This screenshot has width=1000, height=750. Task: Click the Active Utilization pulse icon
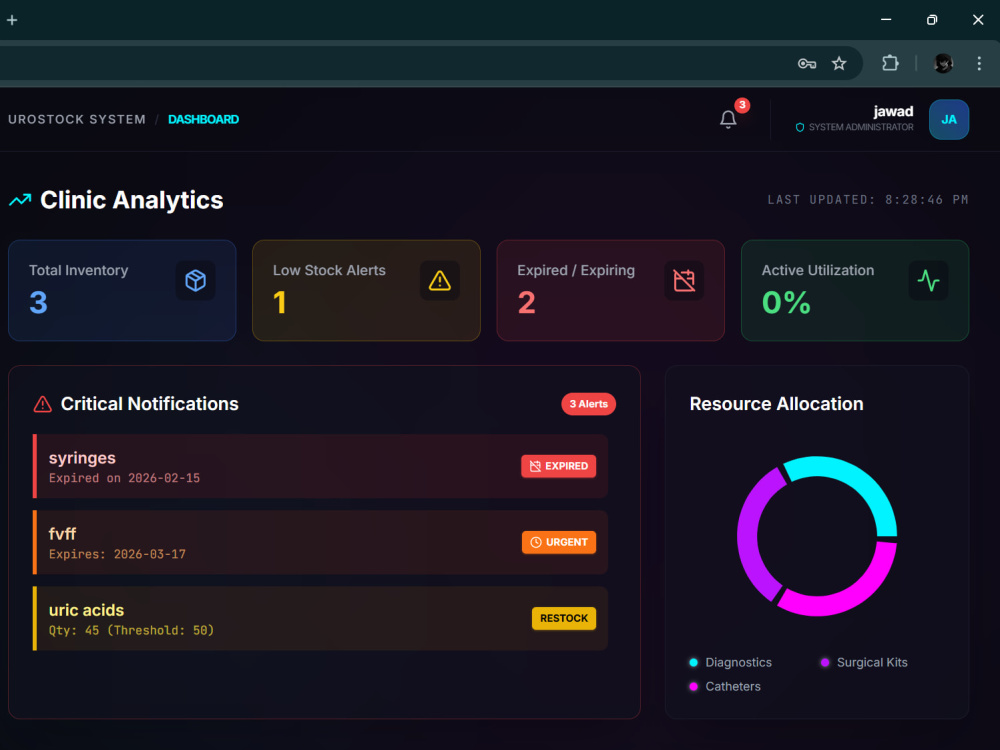pos(928,281)
